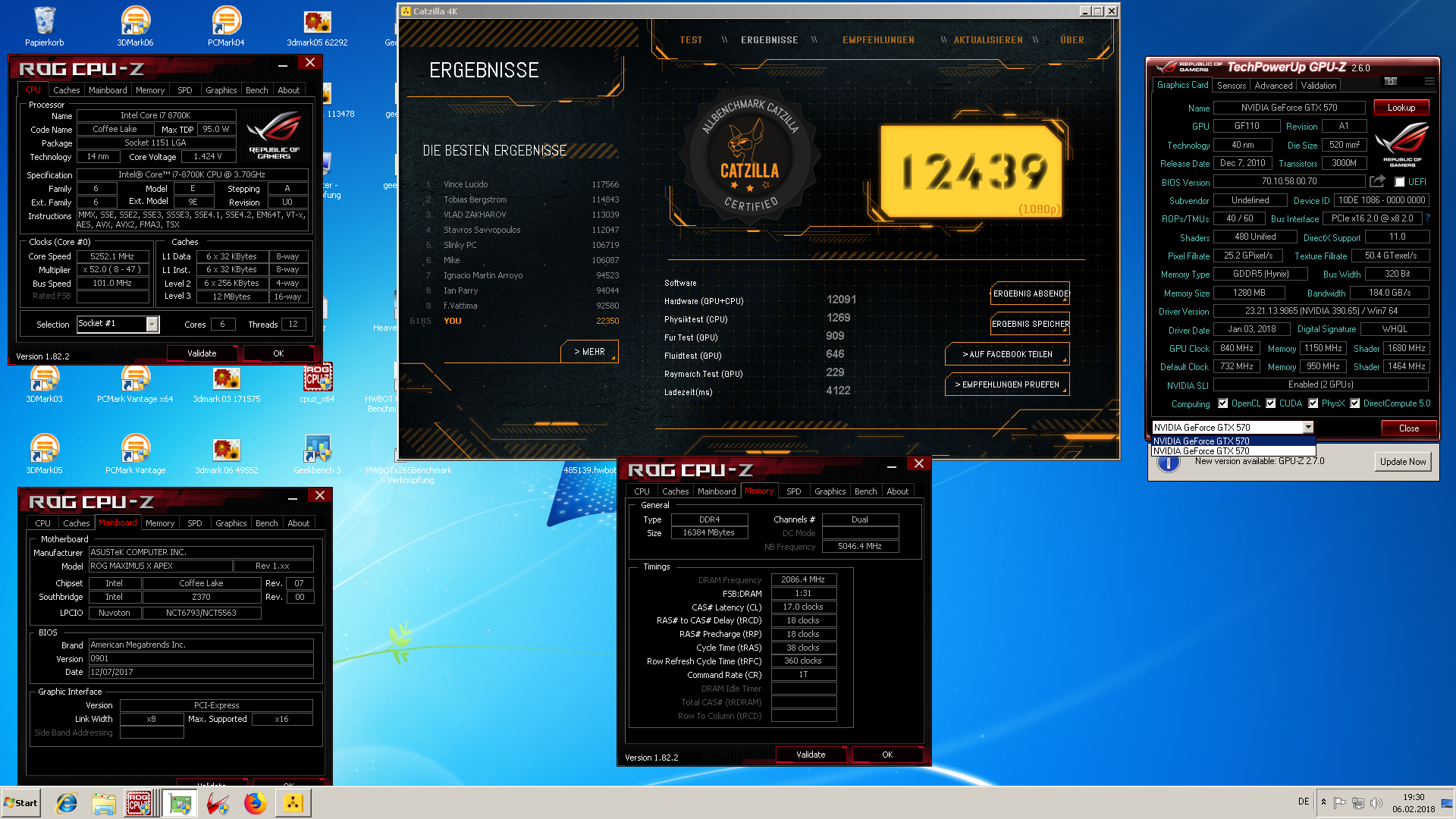Take a GPU-Z screenshot with camera icon

coord(1390,81)
